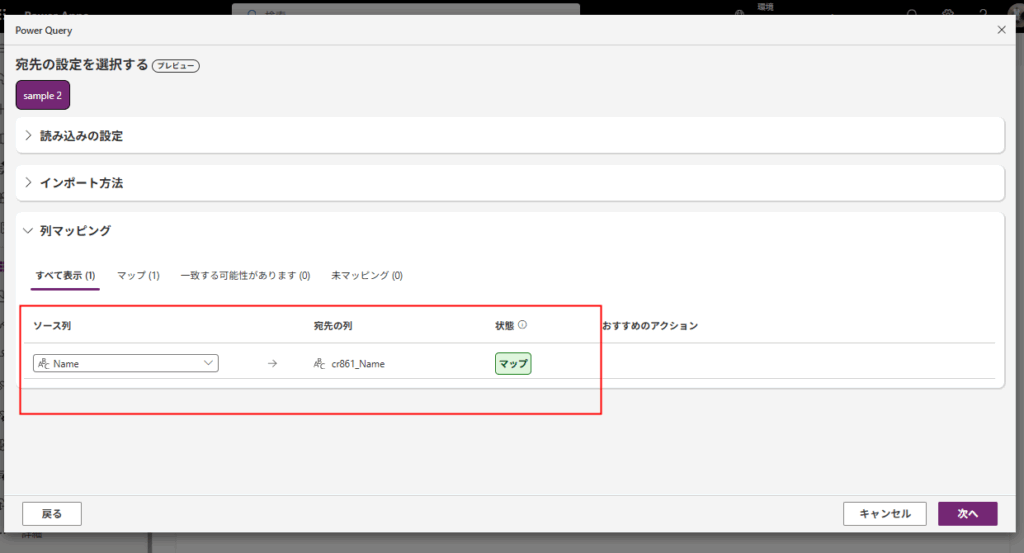Open the Name source column dropdown arrow
Image resolution: width=1024 pixels, height=553 pixels.
tap(208, 363)
